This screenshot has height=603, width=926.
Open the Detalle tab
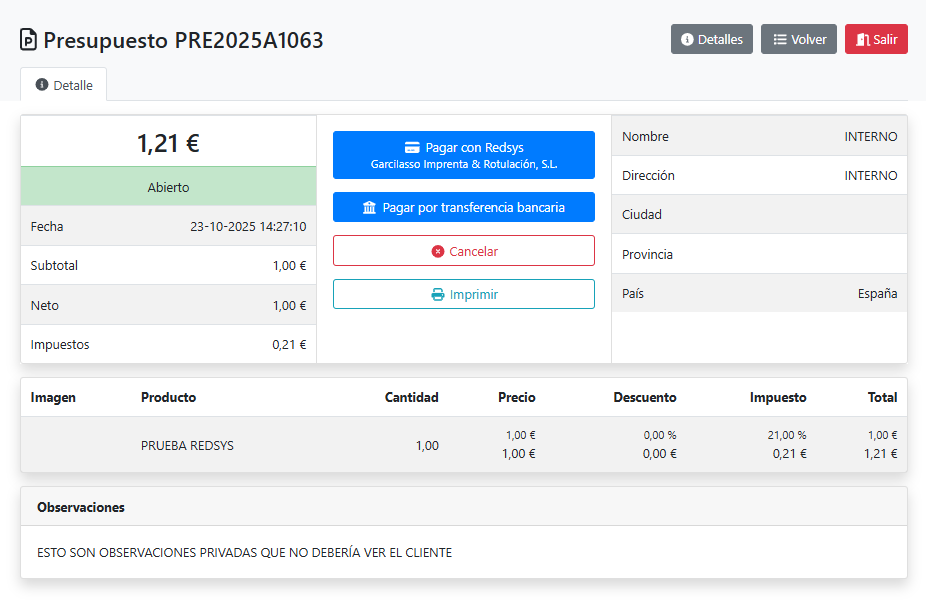point(64,85)
